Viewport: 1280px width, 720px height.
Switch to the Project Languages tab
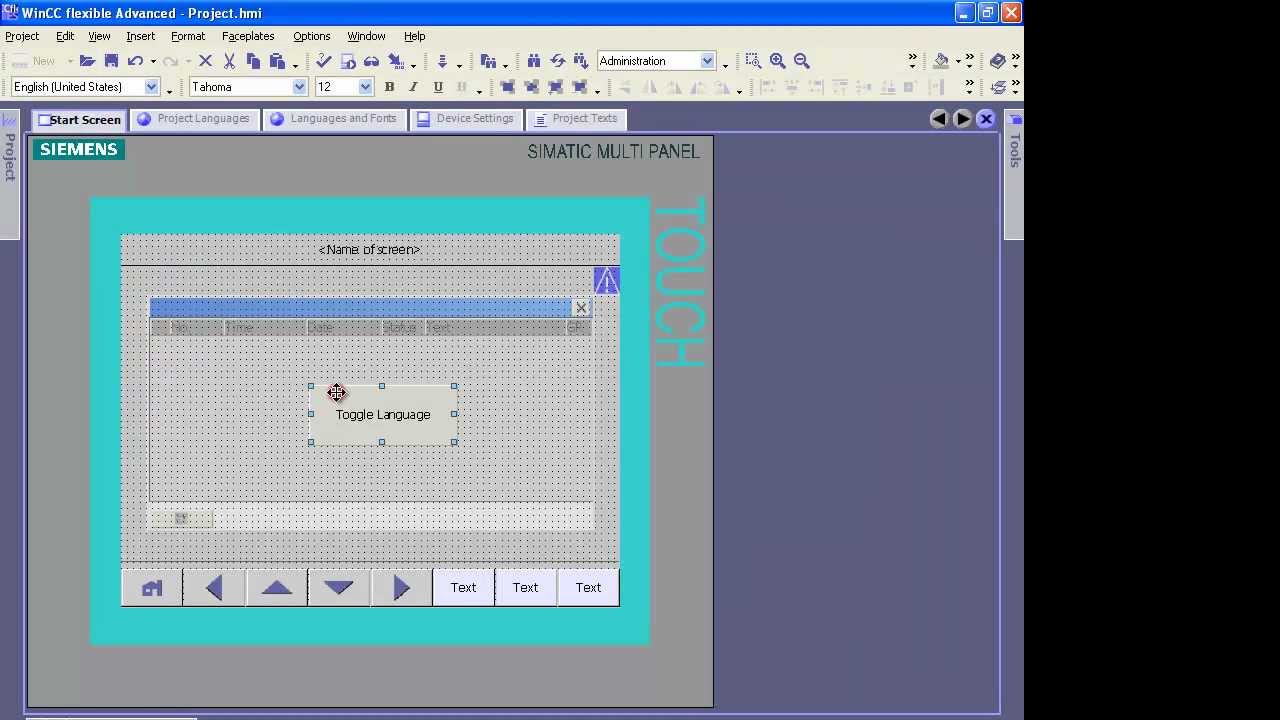[x=194, y=119]
